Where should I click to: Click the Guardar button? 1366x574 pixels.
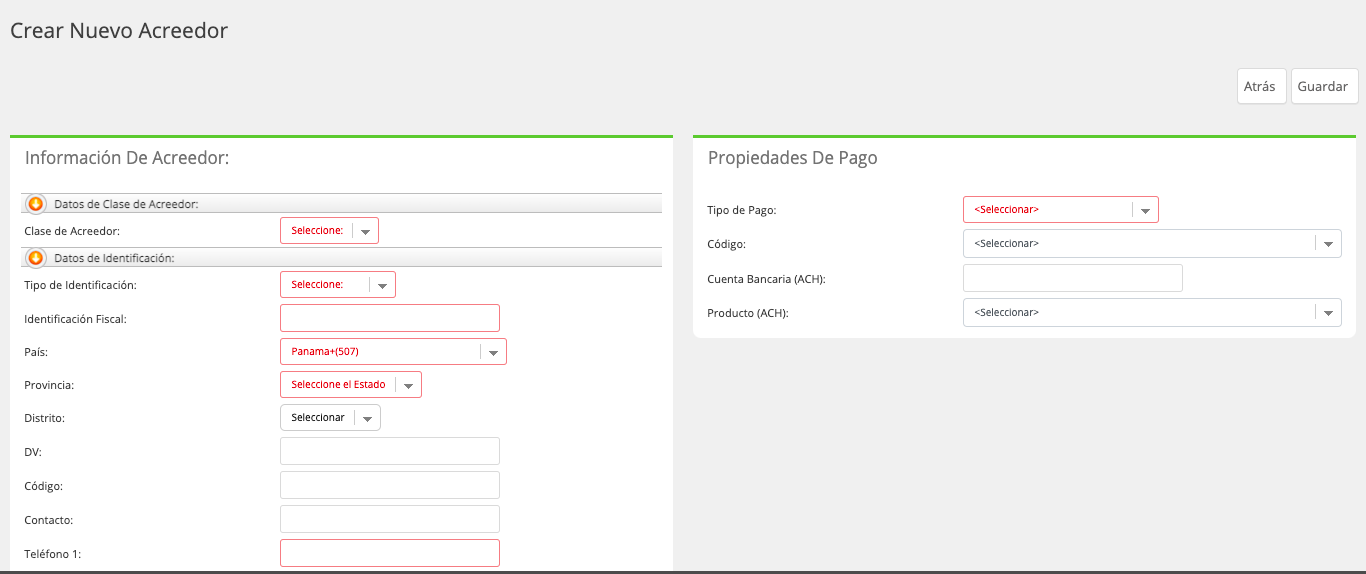pyautogui.click(x=1324, y=86)
